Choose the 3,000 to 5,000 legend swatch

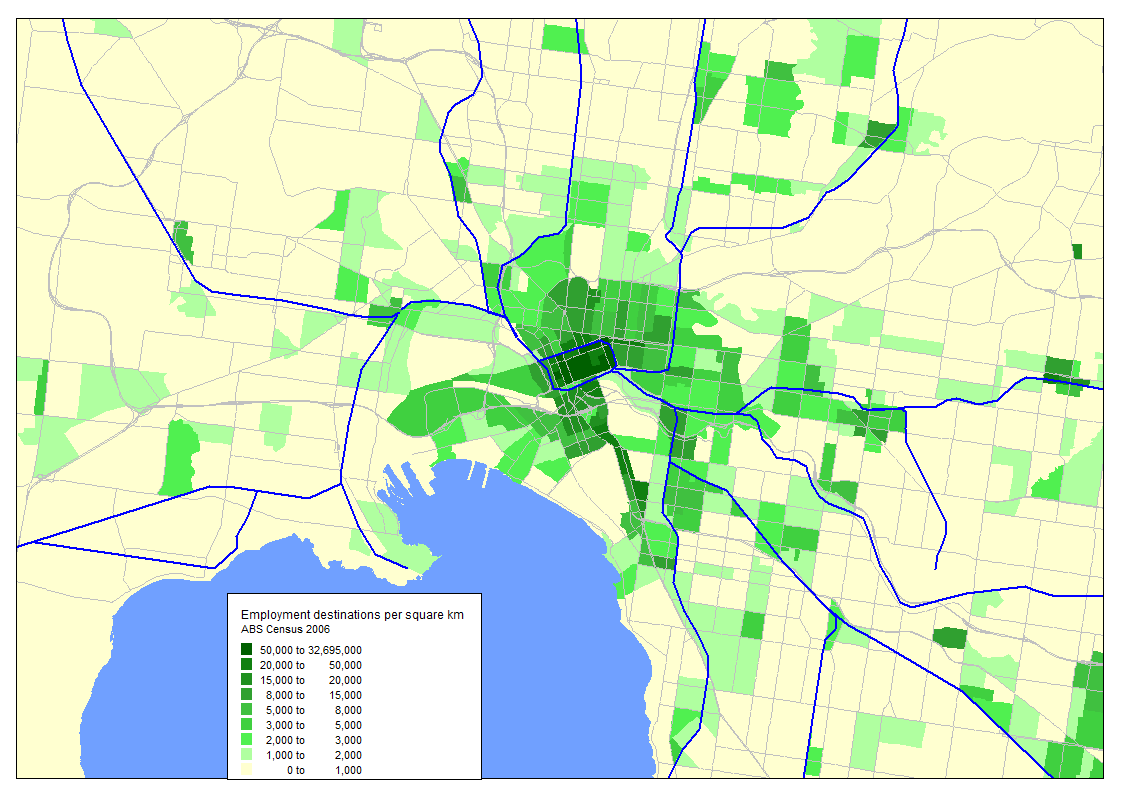[247, 725]
